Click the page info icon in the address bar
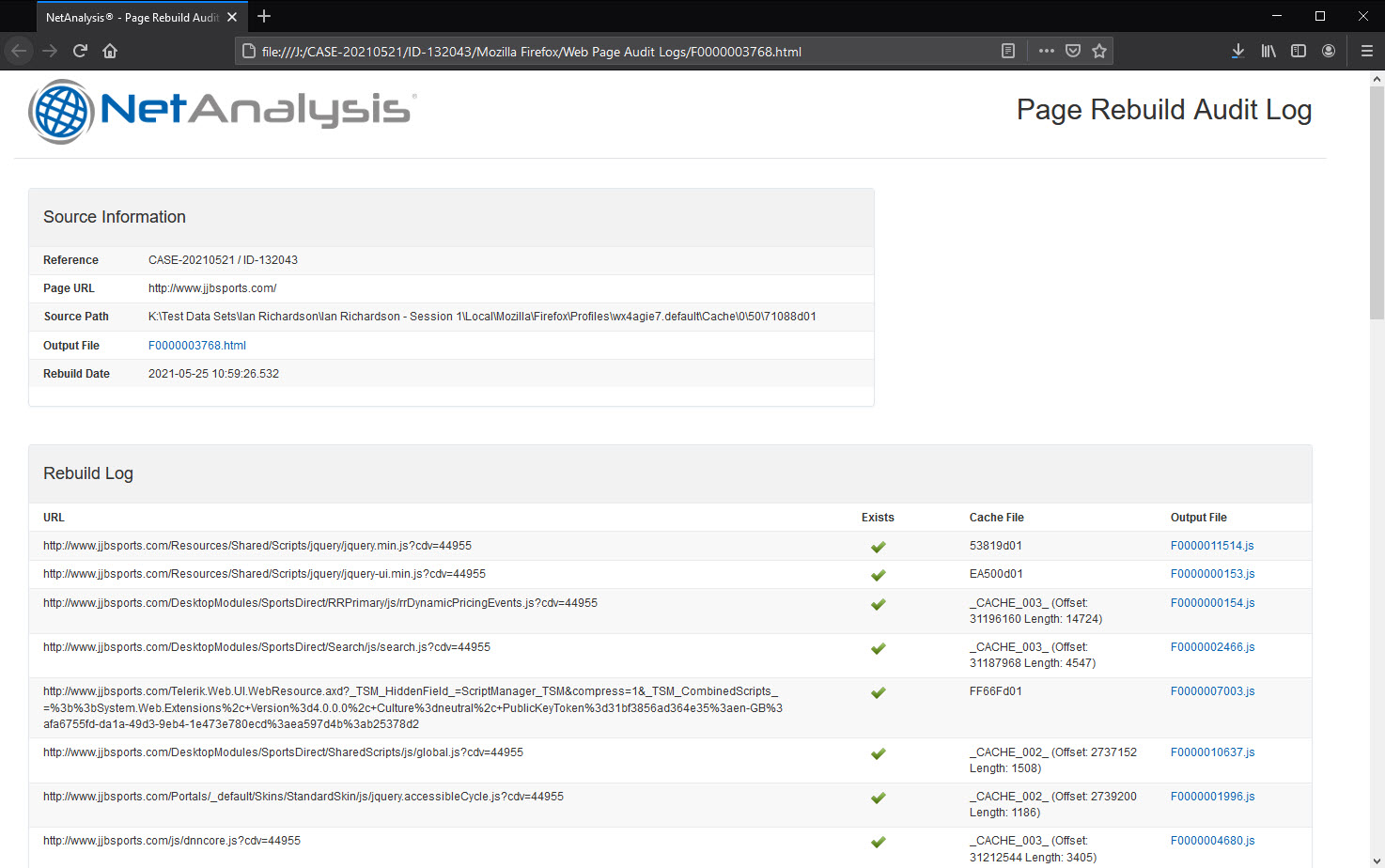1385x868 pixels. click(x=249, y=51)
